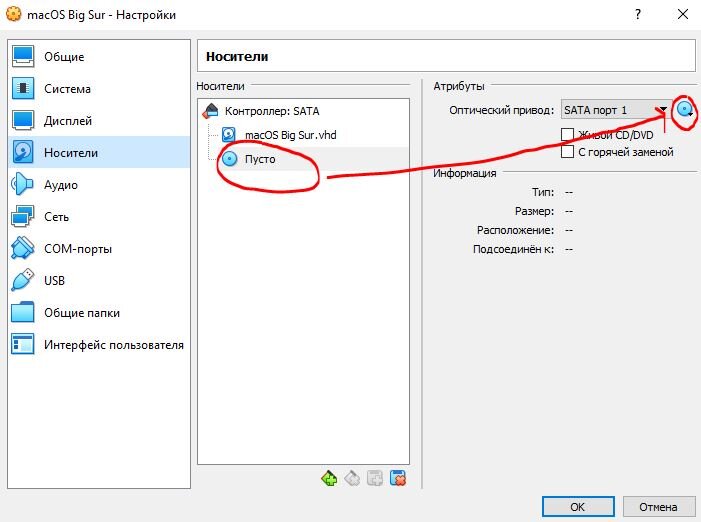This screenshot has height=522, width=701.
Task: Click the speaker icon beside Аудио
Action: (x=23, y=184)
